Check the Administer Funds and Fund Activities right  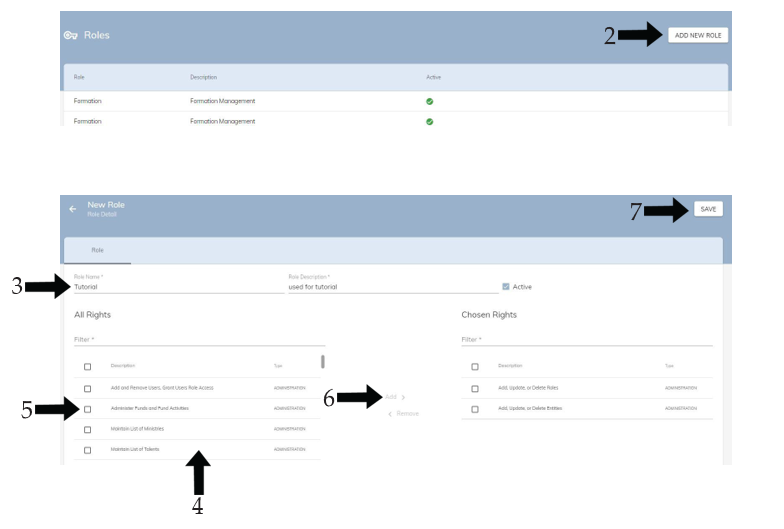pyautogui.click(x=87, y=409)
